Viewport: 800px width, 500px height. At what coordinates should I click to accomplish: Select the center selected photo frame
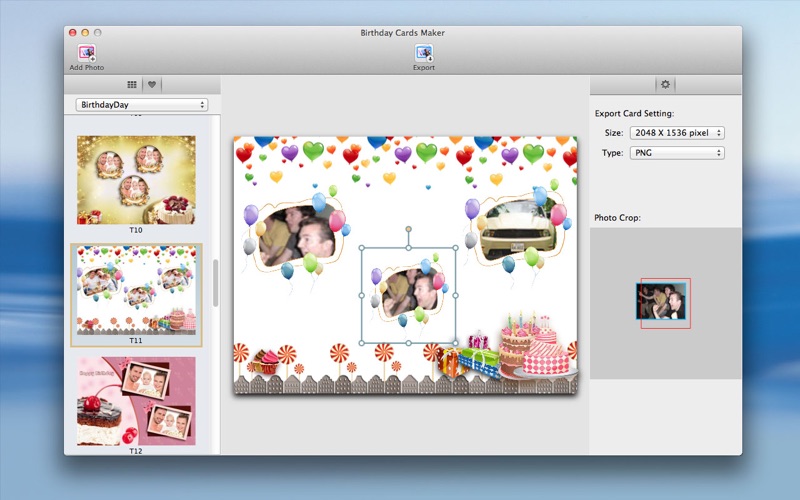(409, 295)
